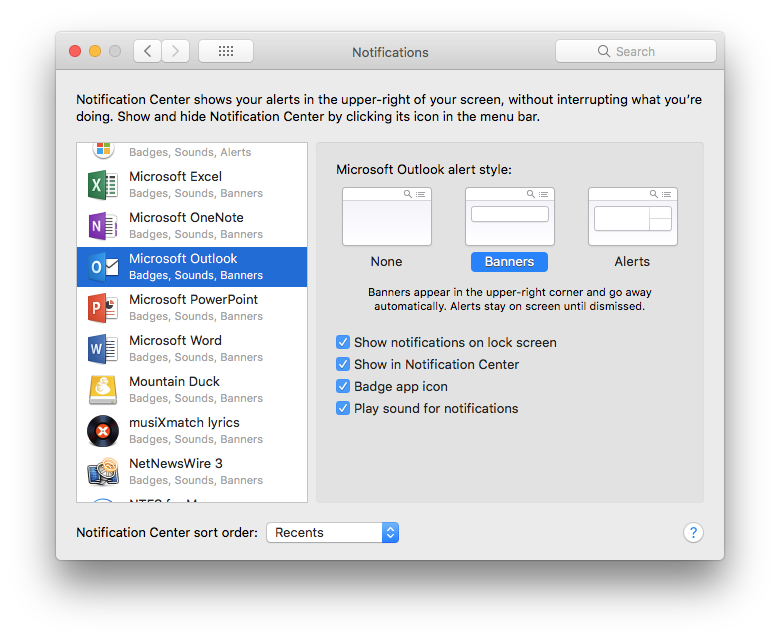Toggle Play sound for notifications
Image resolution: width=780 pixels, height=640 pixels.
(x=343, y=408)
